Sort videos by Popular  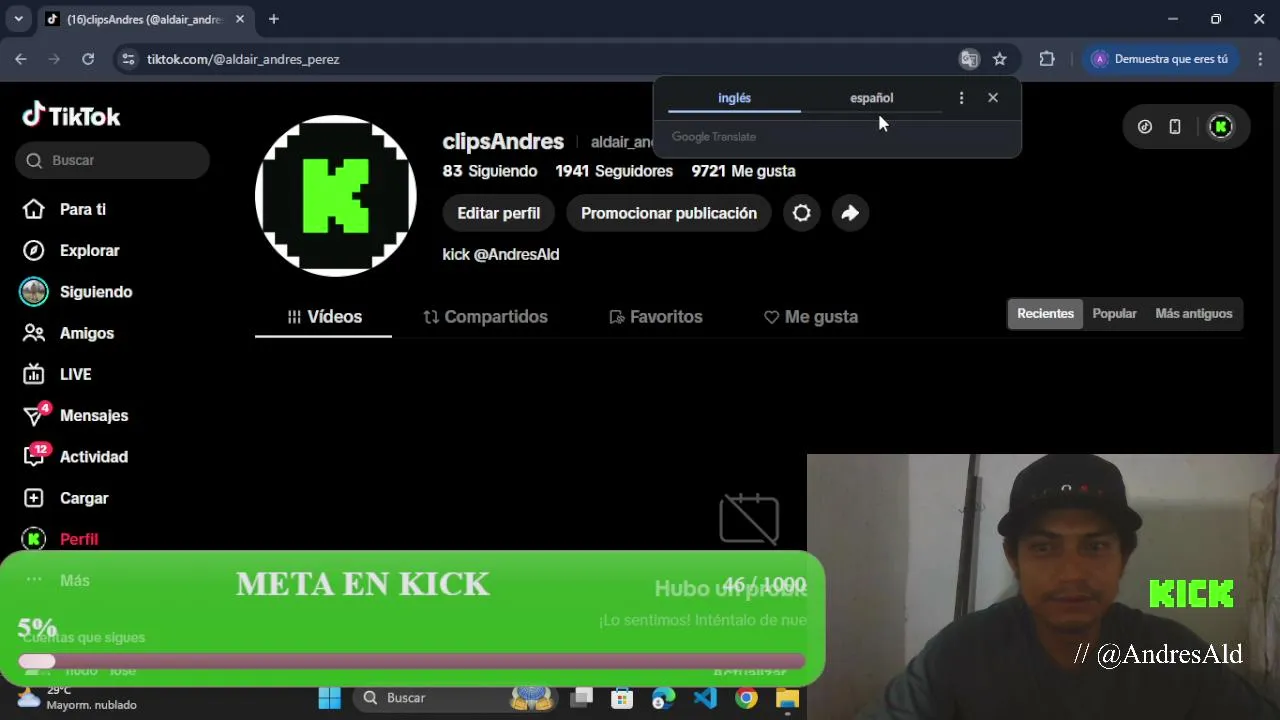[1114, 314]
